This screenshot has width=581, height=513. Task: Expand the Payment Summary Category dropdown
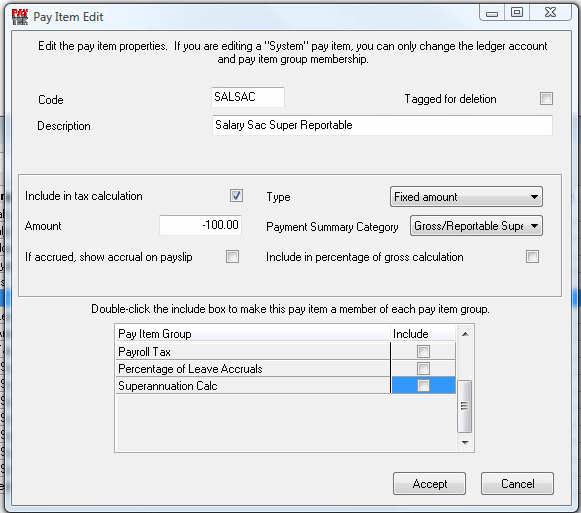point(476,226)
